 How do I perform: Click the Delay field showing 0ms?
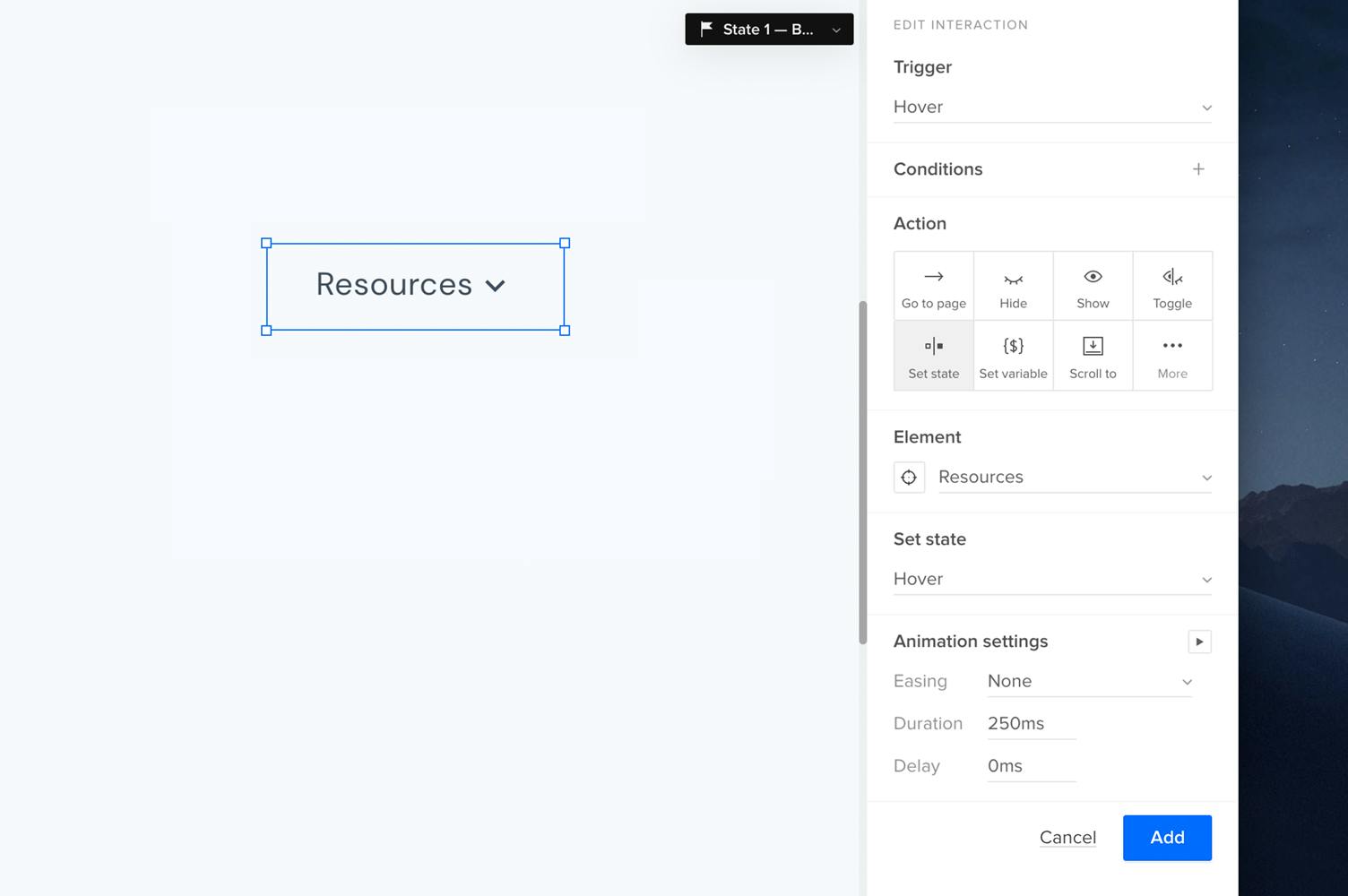pos(1031,766)
